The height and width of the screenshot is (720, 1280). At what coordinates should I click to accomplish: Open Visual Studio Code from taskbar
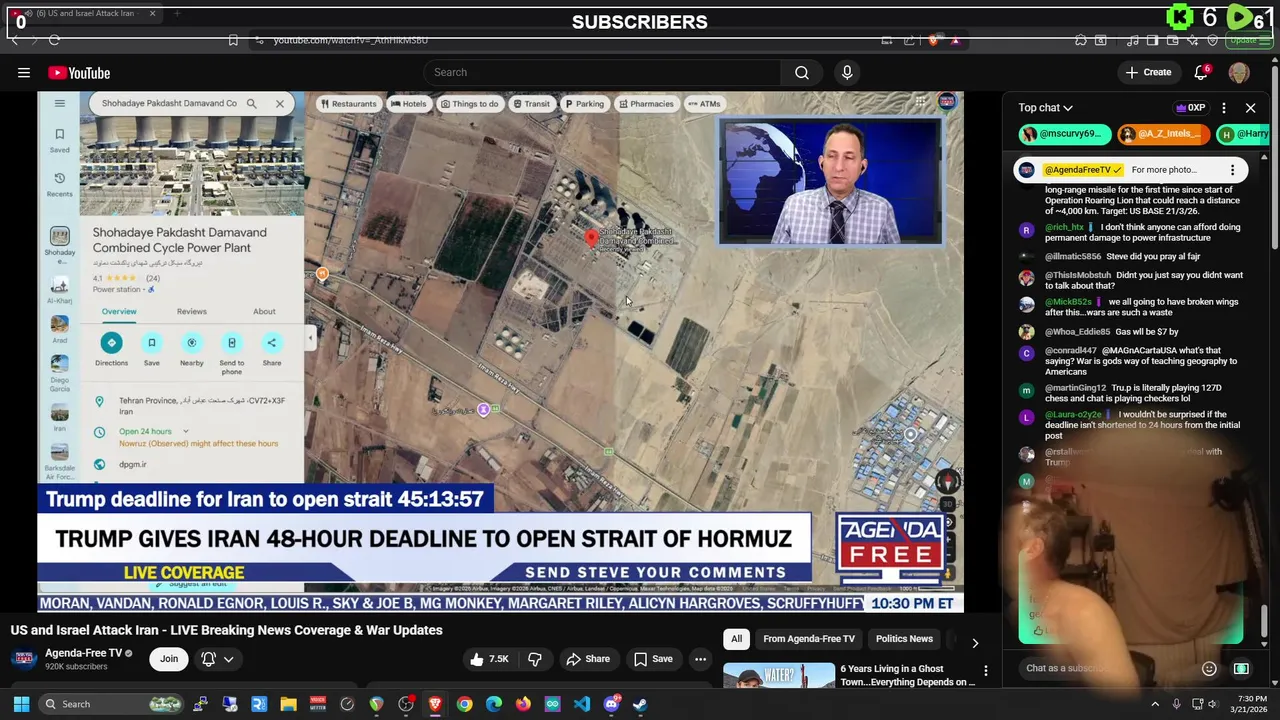pos(582,704)
